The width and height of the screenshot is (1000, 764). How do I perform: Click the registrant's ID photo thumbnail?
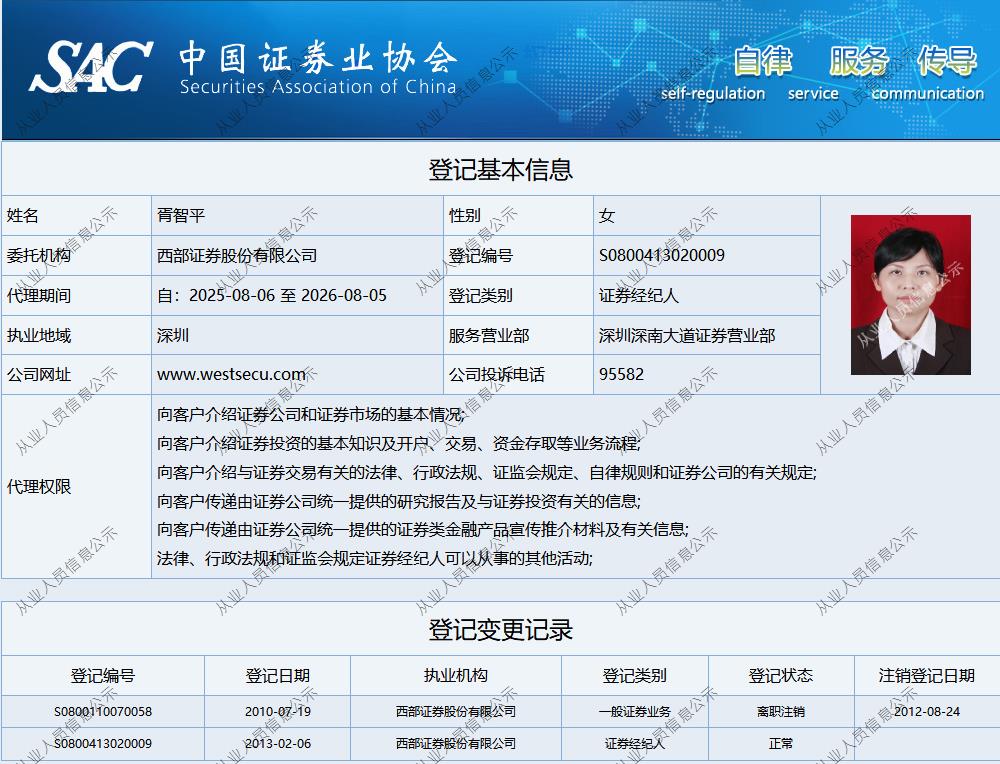point(910,295)
